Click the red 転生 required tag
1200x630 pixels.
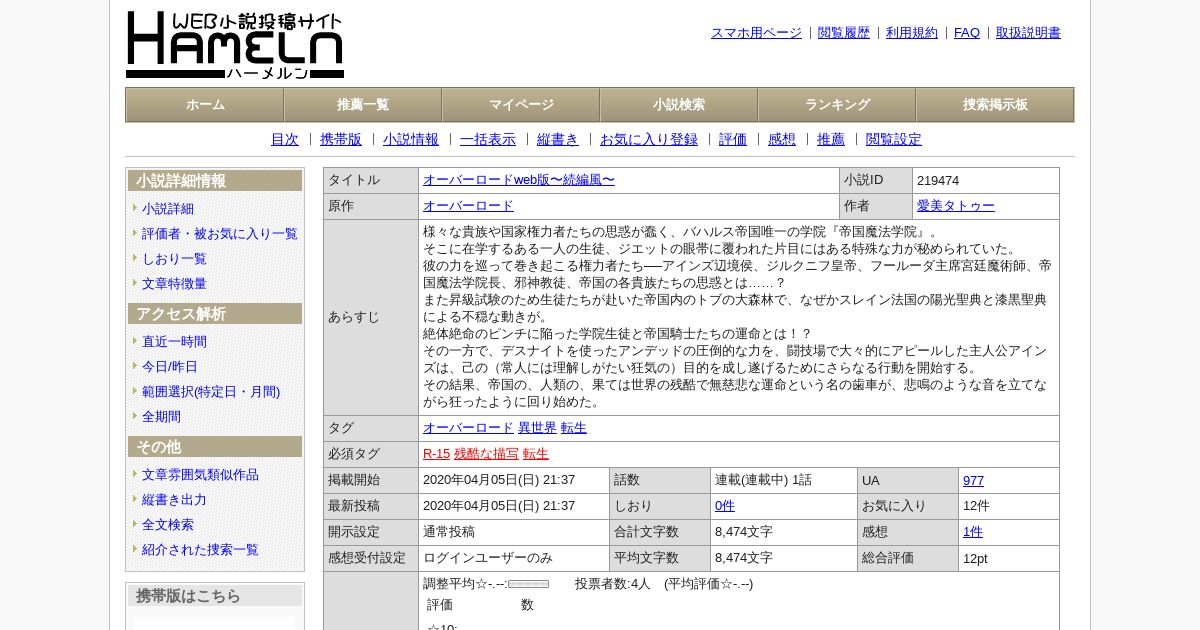(x=536, y=454)
